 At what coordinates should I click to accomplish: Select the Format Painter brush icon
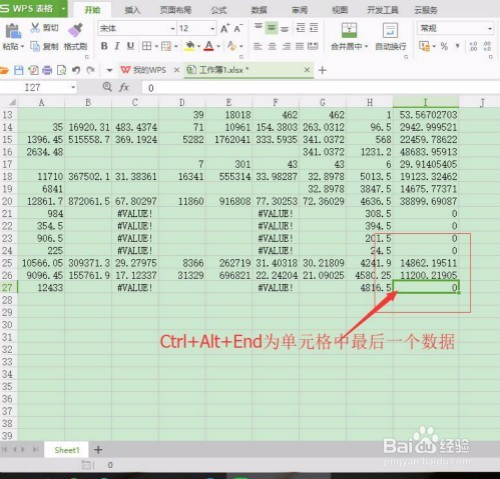pyautogui.click(x=76, y=30)
